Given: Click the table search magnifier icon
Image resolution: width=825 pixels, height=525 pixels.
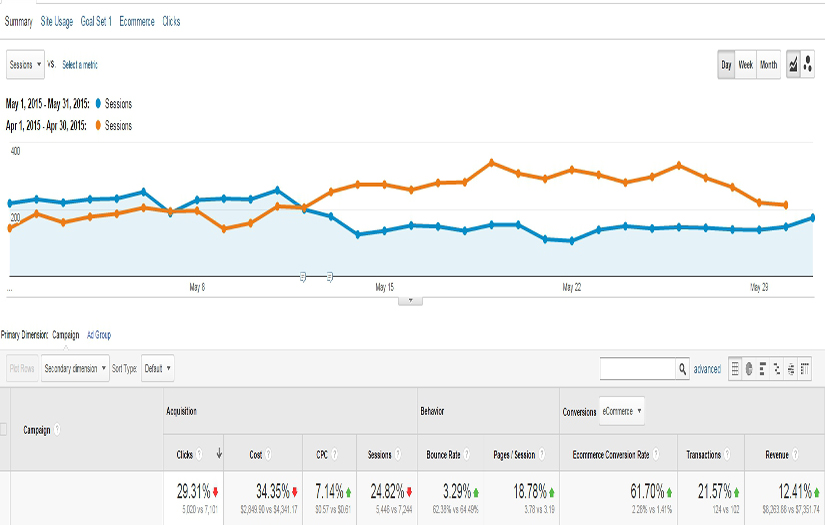Looking at the screenshot, I should pyautogui.click(x=683, y=368).
